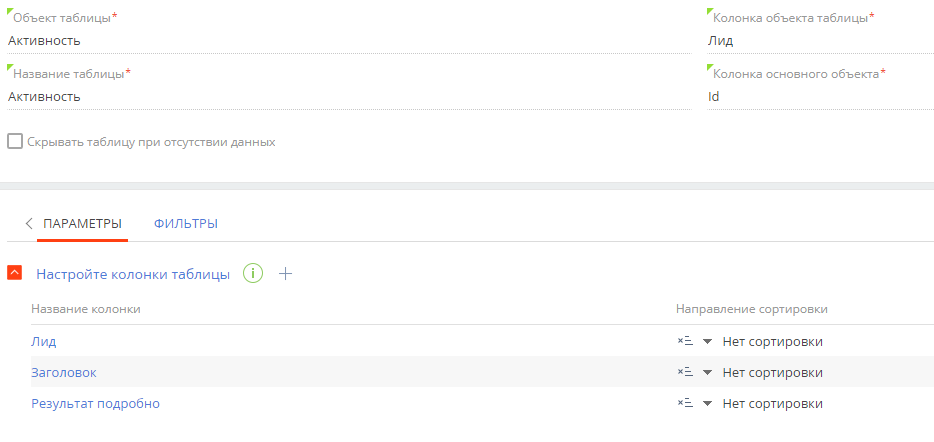Click the sort icon in the Результат подробно row
Image resolution: width=934 pixels, height=442 pixels.
pos(686,403)
